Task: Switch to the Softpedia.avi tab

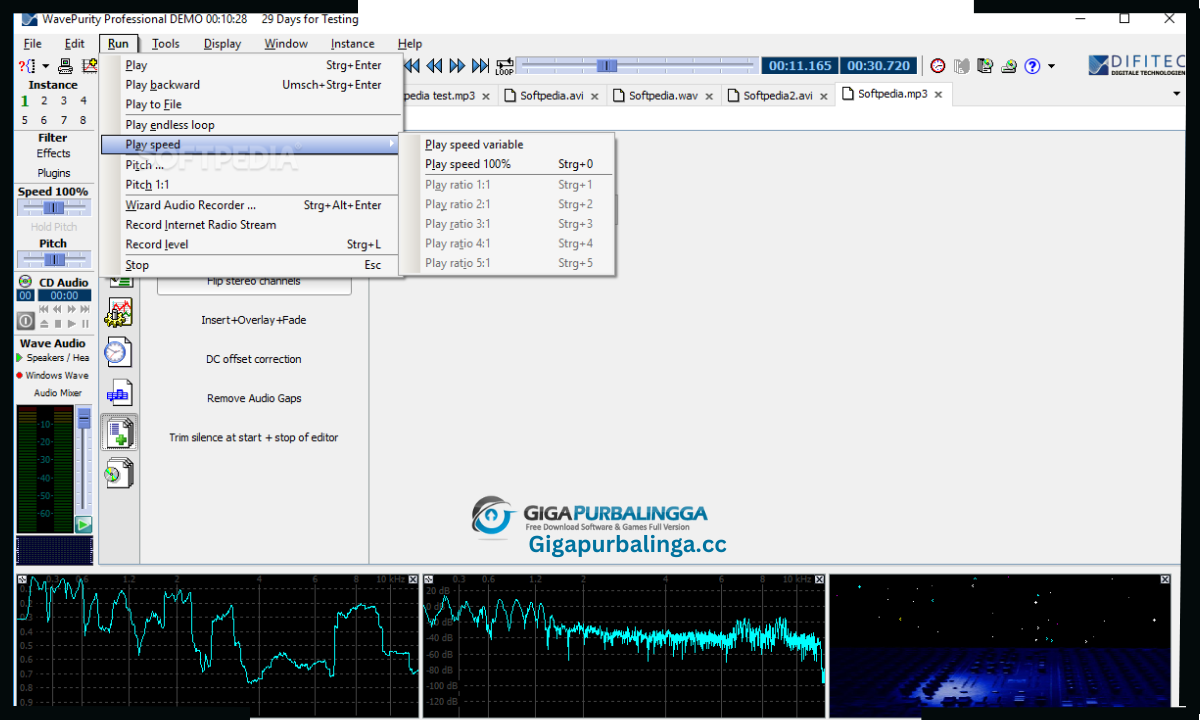Action: [x=552, y=96]
